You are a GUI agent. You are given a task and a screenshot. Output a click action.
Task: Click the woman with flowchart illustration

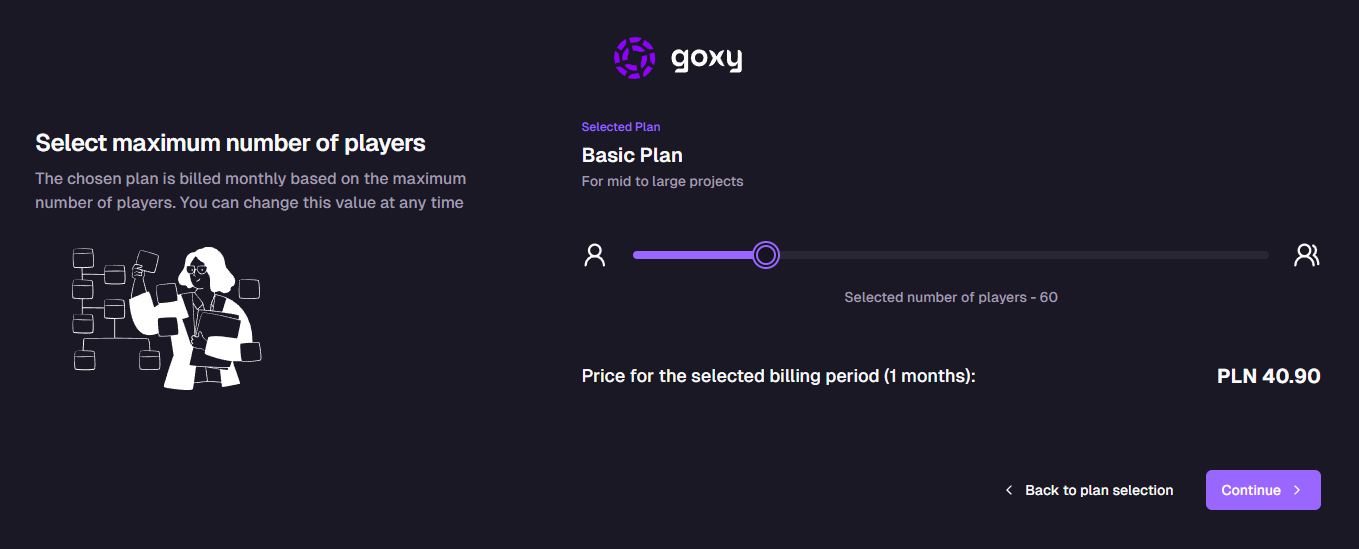(167, 317)
